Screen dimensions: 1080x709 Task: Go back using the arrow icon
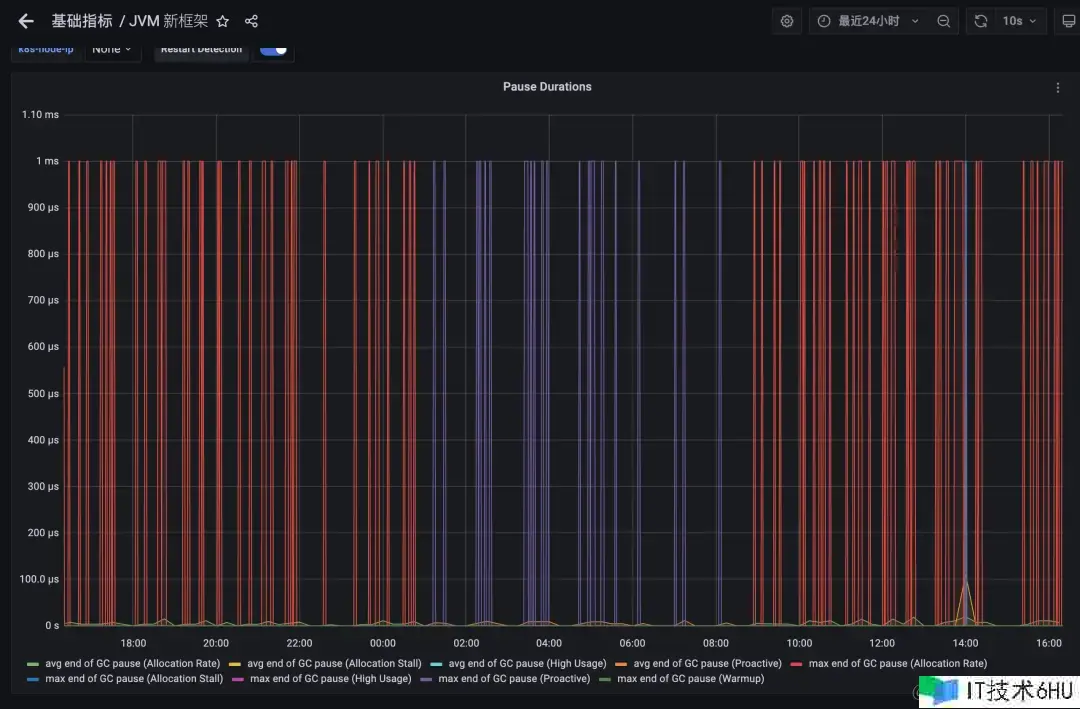(x=26, y=21)
